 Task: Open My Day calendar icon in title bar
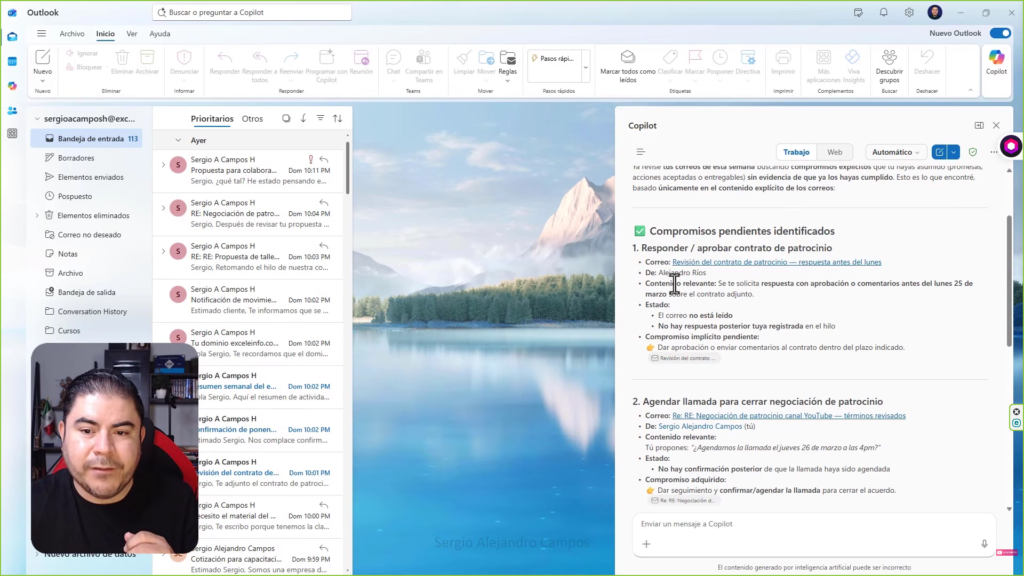pos(858,12)
